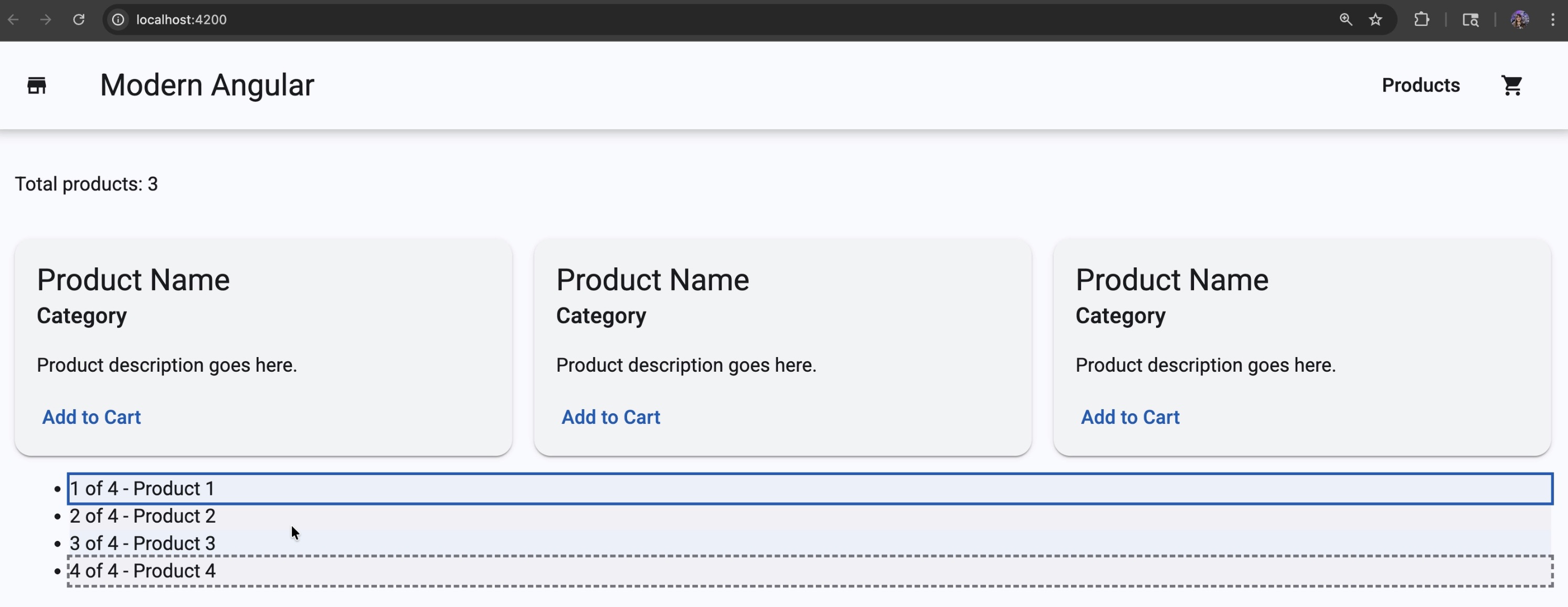The height and width of the screenshot is (607, 1568).
Task: Open the shopping cart icon
Action: pos(1511,85)
